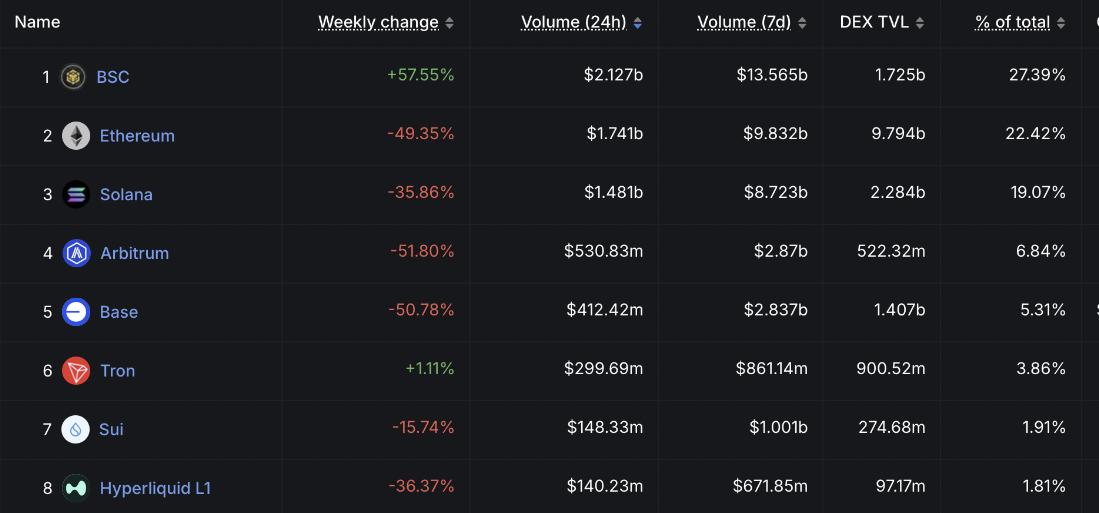Open the Tron chain link
This screenshot has height=513, width=1099.
pos(117,371)
